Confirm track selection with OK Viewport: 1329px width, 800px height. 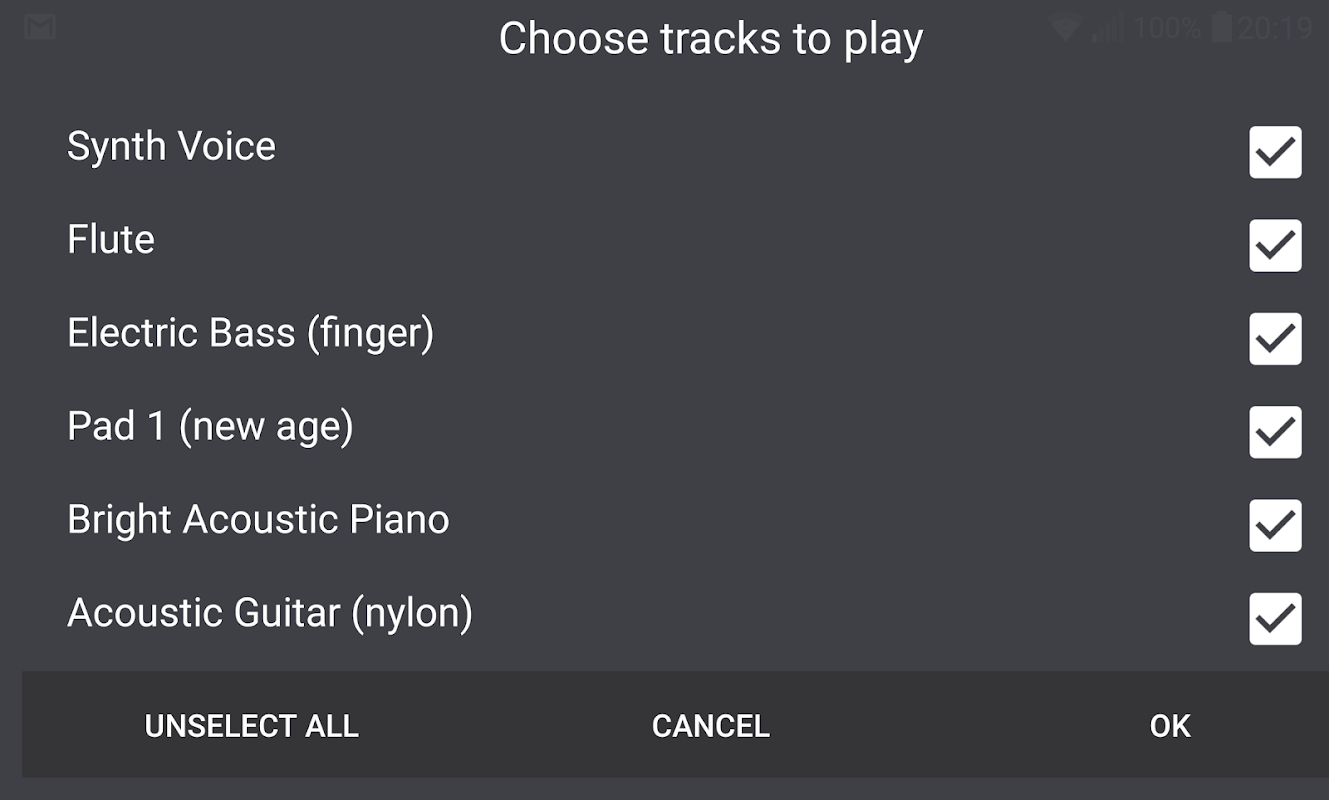pos(1170,725)
